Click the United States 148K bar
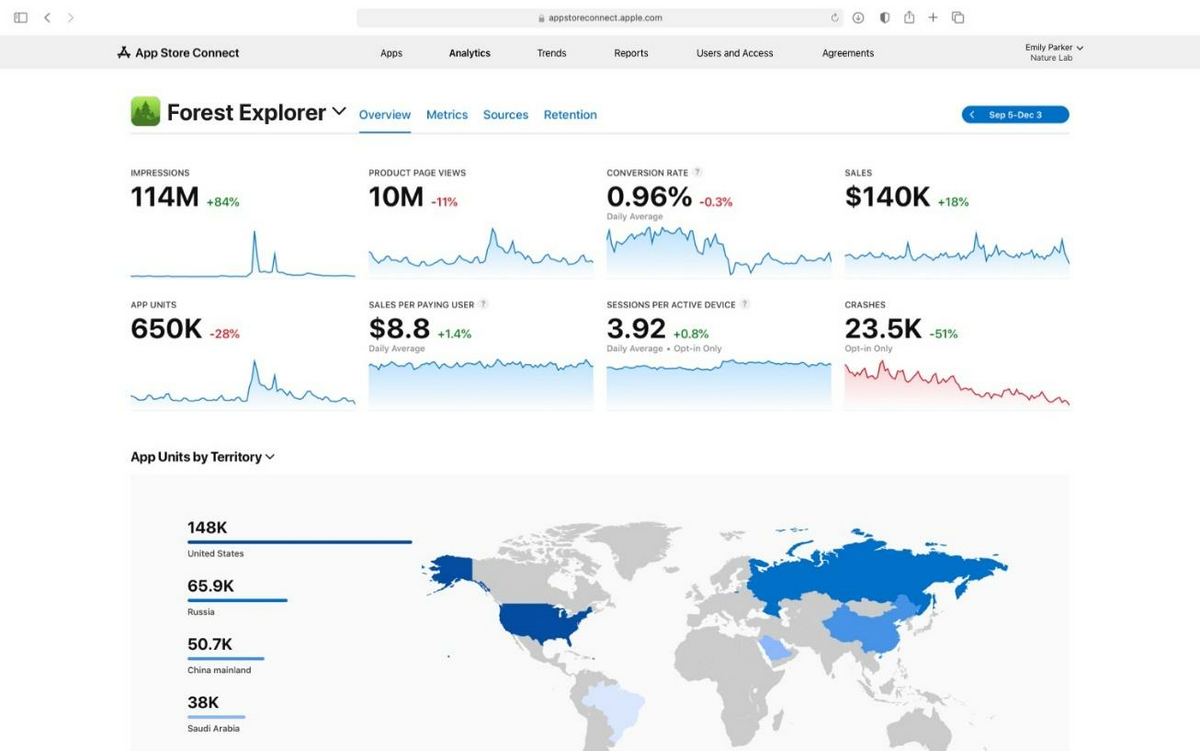The image size is (1200, 751). point(299,542)
